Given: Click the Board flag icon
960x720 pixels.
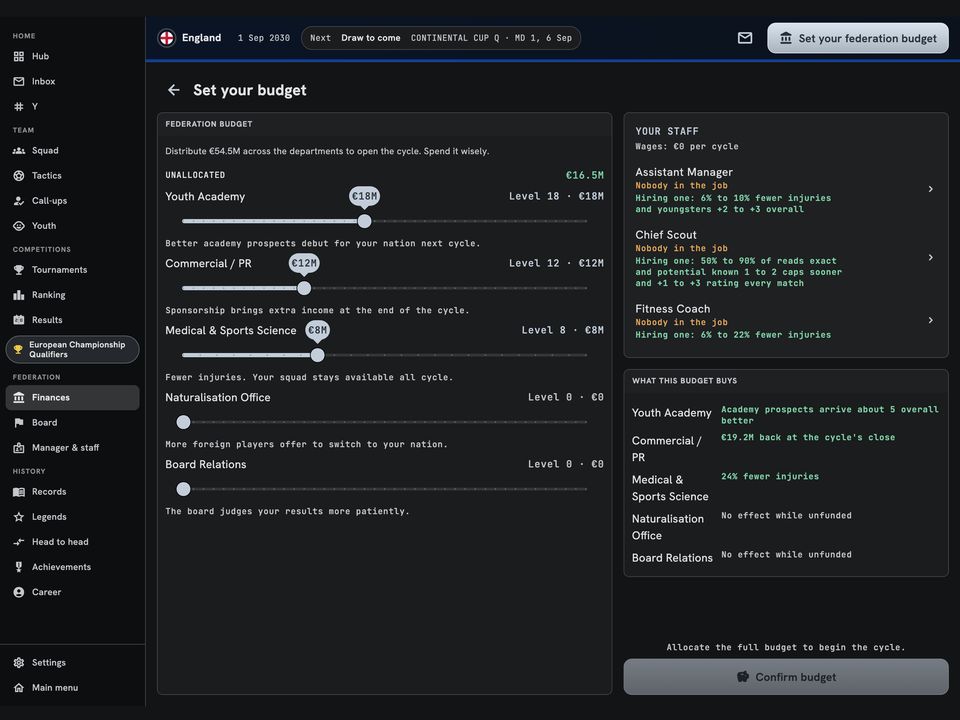Looking at the screenshot, I should tap(19, 422).
